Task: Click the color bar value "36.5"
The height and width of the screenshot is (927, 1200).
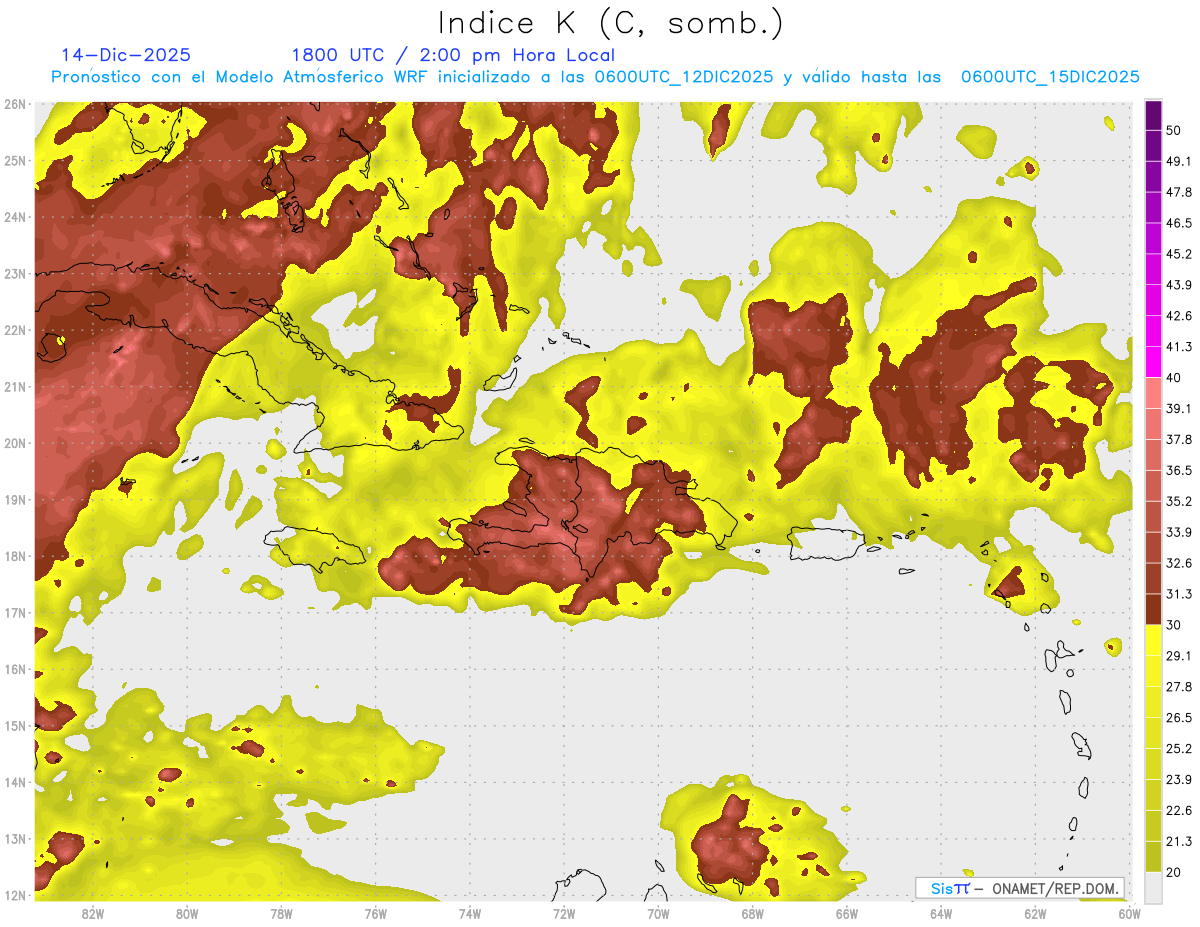Action: pyautogui.click(x=1179, y=470)
